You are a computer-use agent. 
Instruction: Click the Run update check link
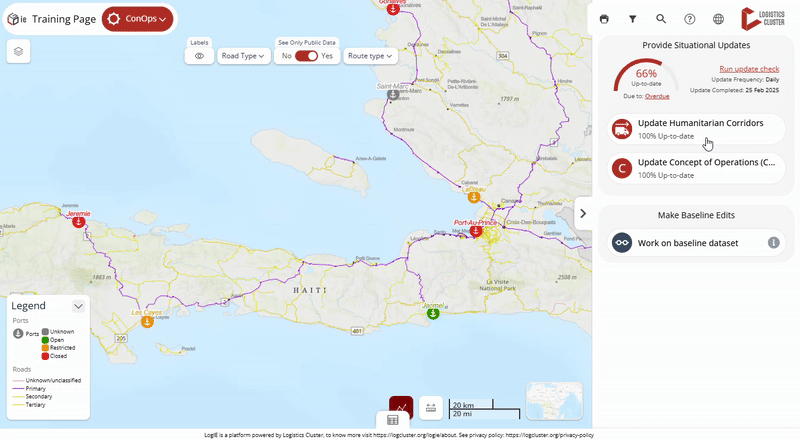749,69
